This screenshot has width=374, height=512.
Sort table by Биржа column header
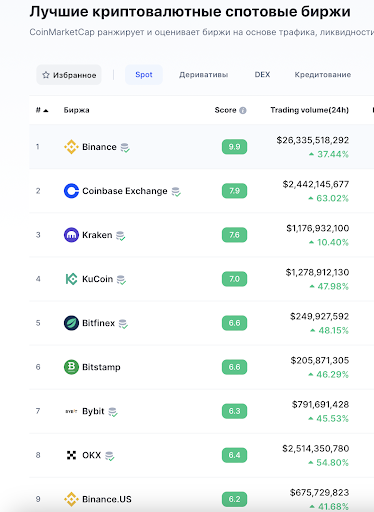click(76, 110)
